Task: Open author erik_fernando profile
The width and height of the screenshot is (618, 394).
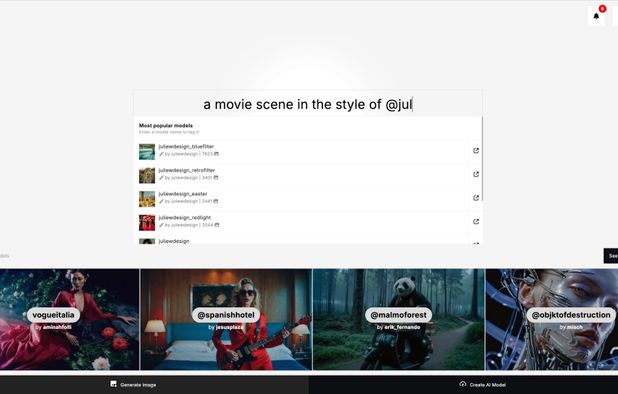Action: [402, 327]
